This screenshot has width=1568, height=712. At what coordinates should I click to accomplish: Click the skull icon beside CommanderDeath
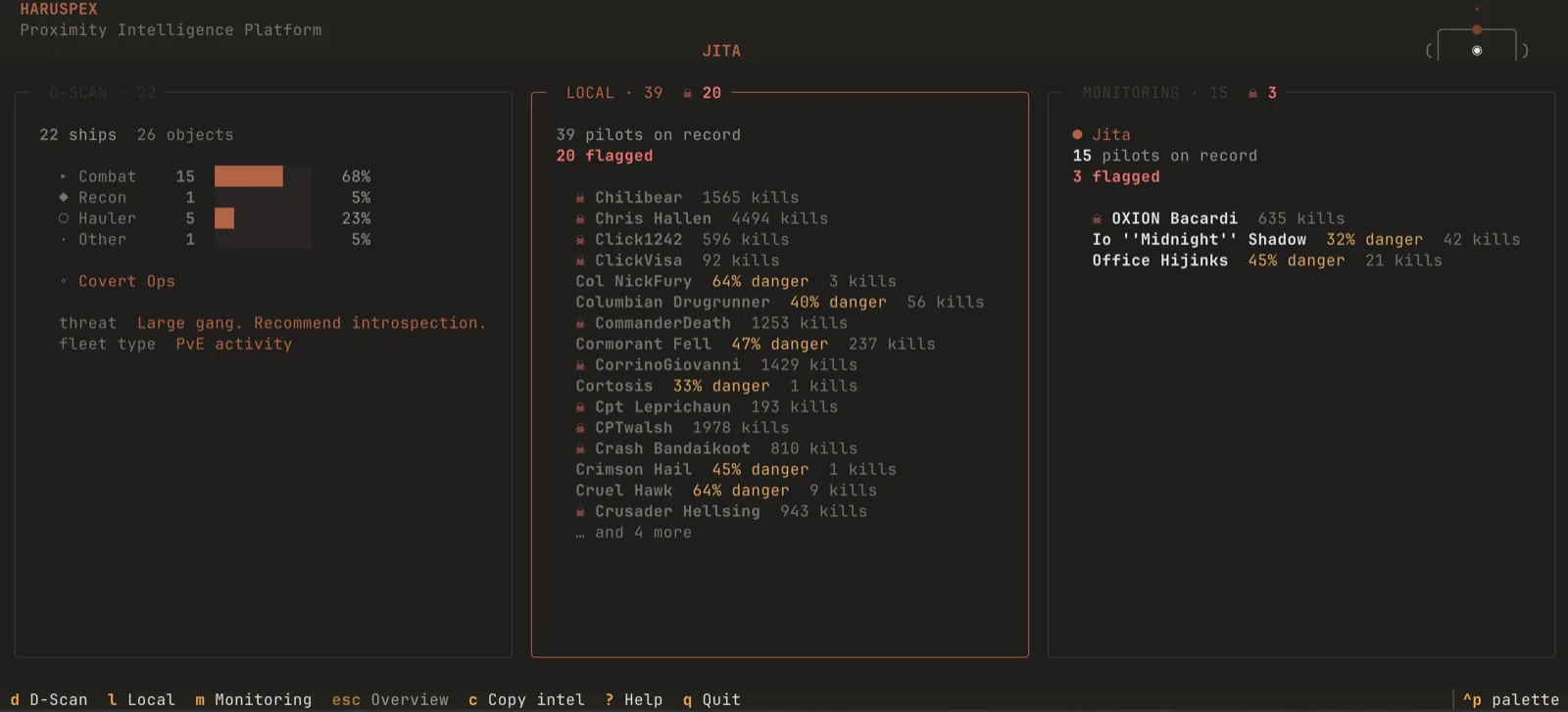point(580,323)
